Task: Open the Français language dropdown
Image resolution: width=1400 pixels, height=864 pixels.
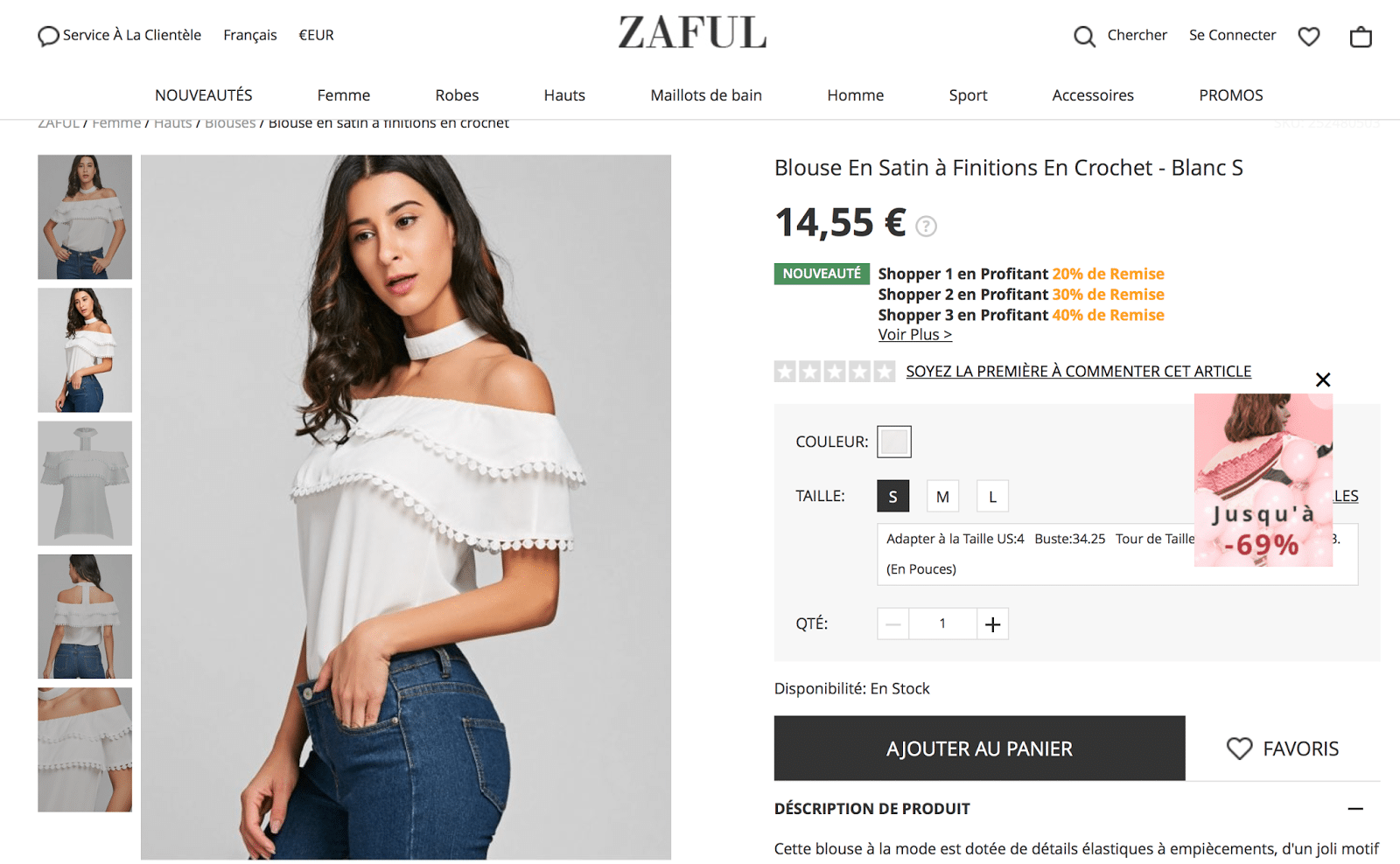Action: tap(250, 35)
